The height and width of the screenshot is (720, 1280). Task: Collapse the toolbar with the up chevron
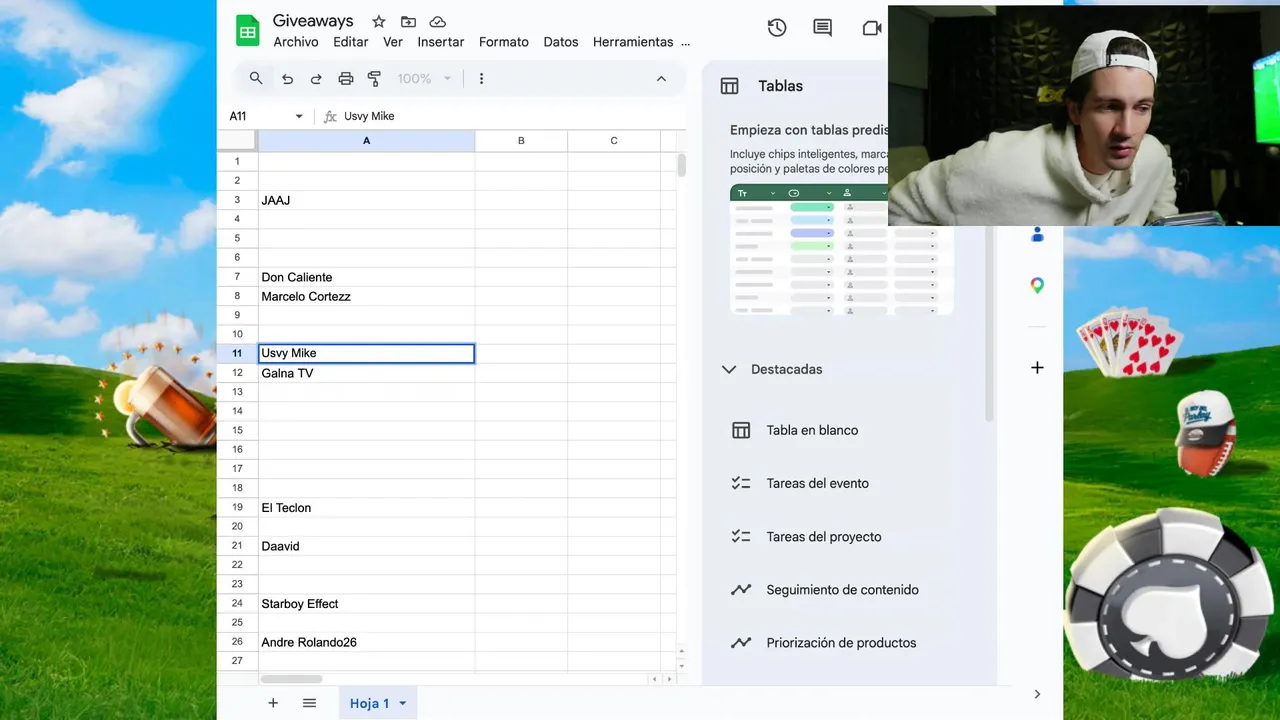[661, 79]
